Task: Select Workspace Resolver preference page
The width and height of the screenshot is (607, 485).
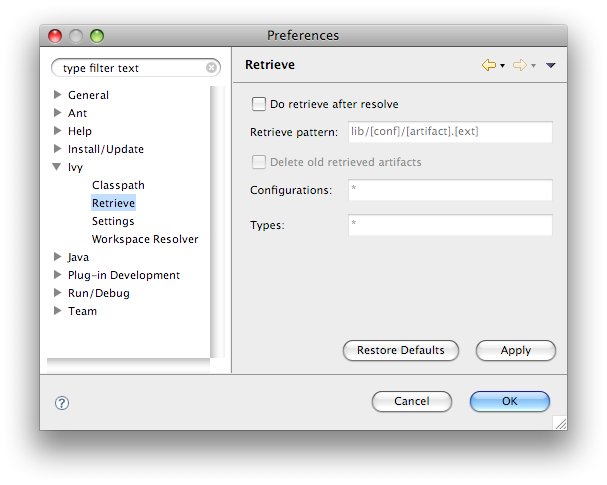Action: [144, 239]
